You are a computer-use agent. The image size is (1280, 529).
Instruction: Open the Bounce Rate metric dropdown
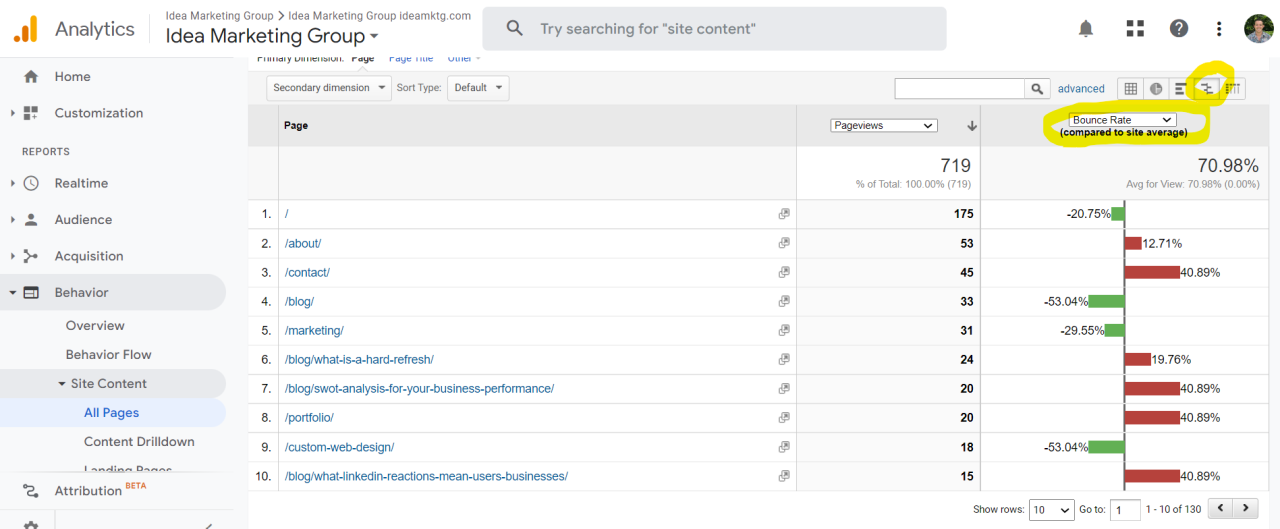pos(1123,120)
